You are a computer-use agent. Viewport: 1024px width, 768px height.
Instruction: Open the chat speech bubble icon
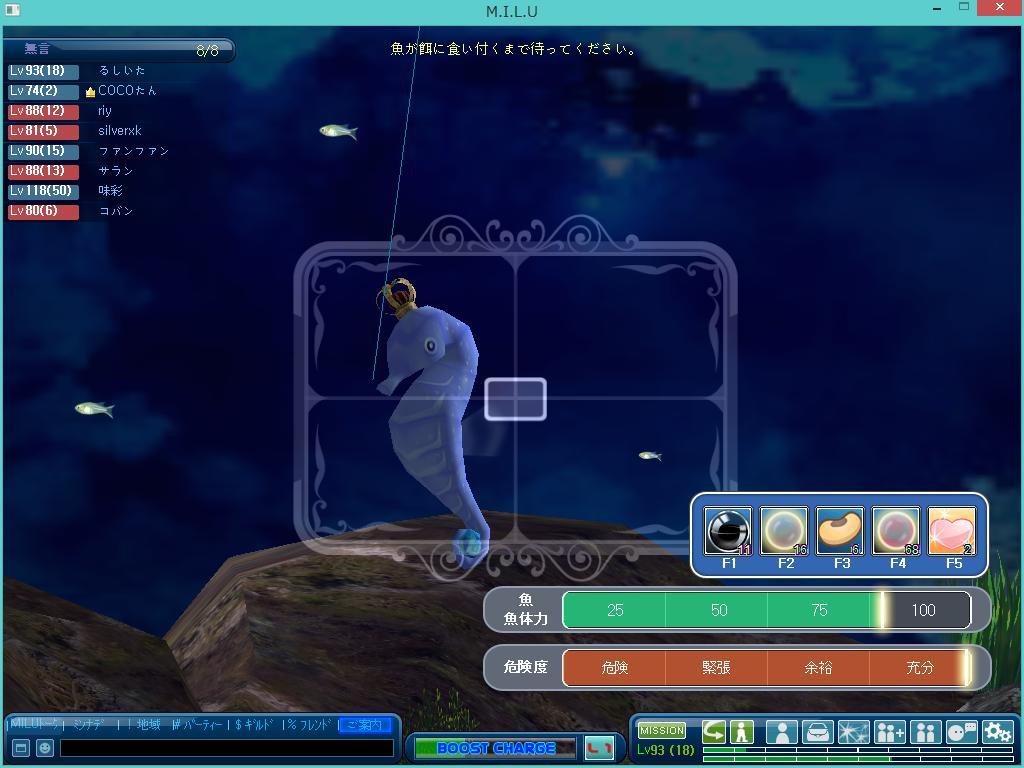click(961, 732)
